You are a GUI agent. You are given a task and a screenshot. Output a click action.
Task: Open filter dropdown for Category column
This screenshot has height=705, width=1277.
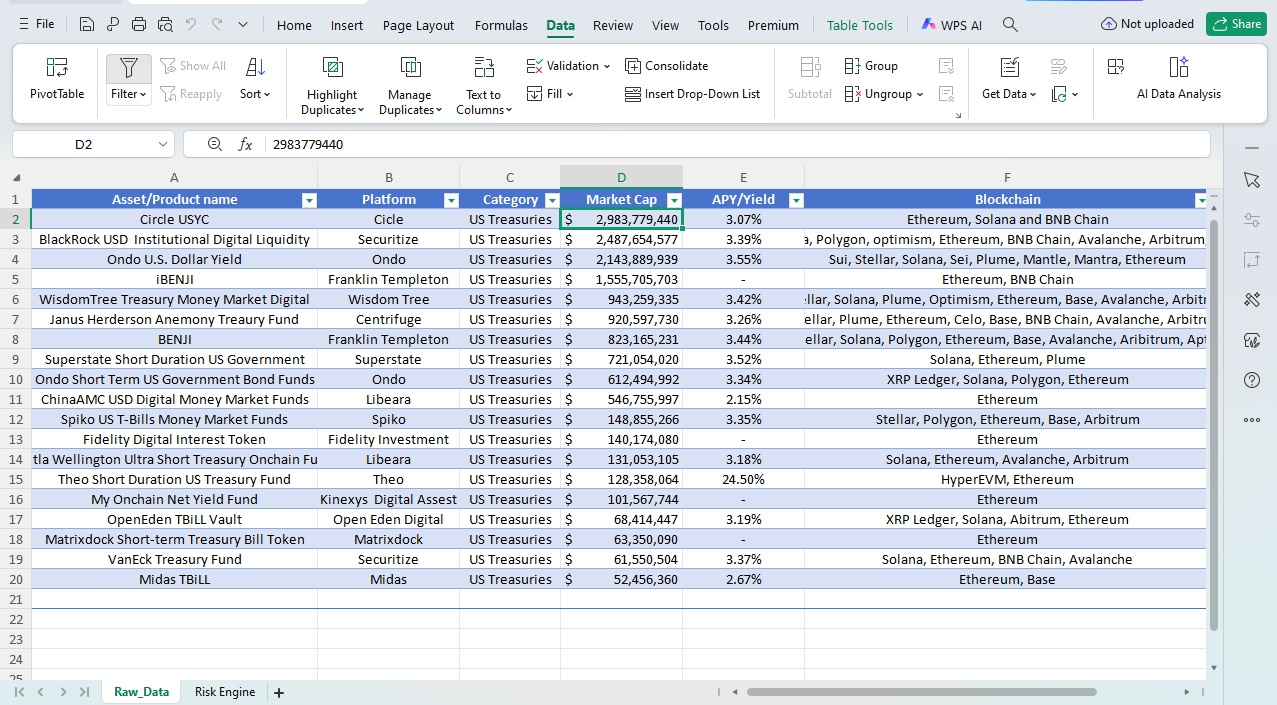pos(552,200)
